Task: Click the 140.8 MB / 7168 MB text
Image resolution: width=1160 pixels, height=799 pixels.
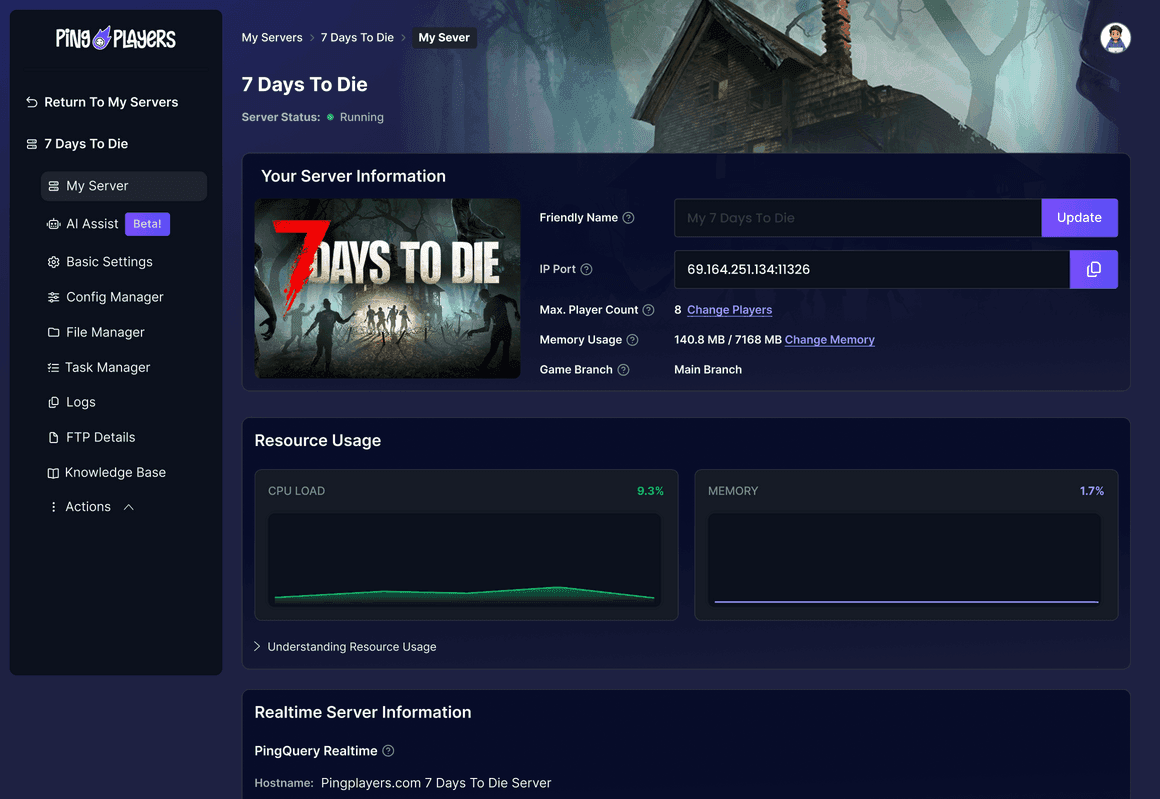Action: 727,340
